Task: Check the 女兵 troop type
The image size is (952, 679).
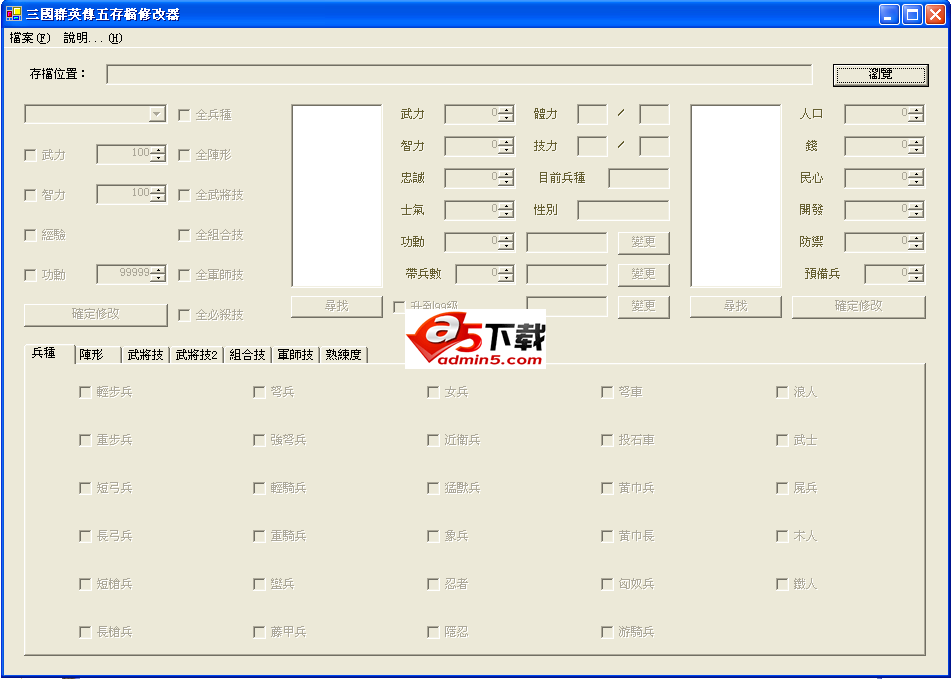Action: (x=433, y=392)
